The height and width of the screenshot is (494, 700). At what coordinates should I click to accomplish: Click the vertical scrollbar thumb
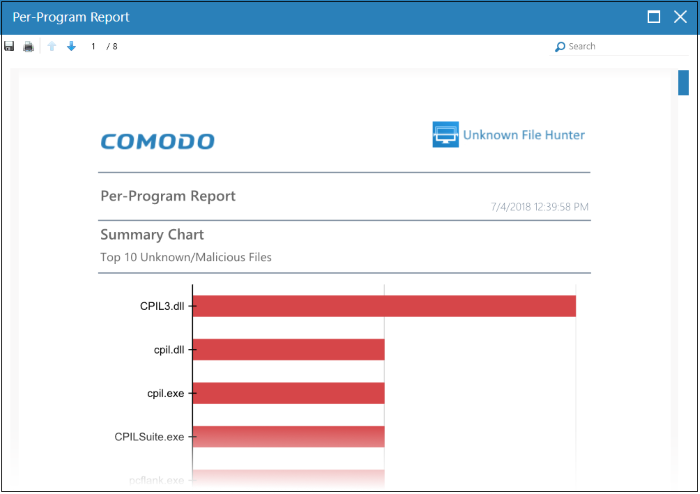683,83
